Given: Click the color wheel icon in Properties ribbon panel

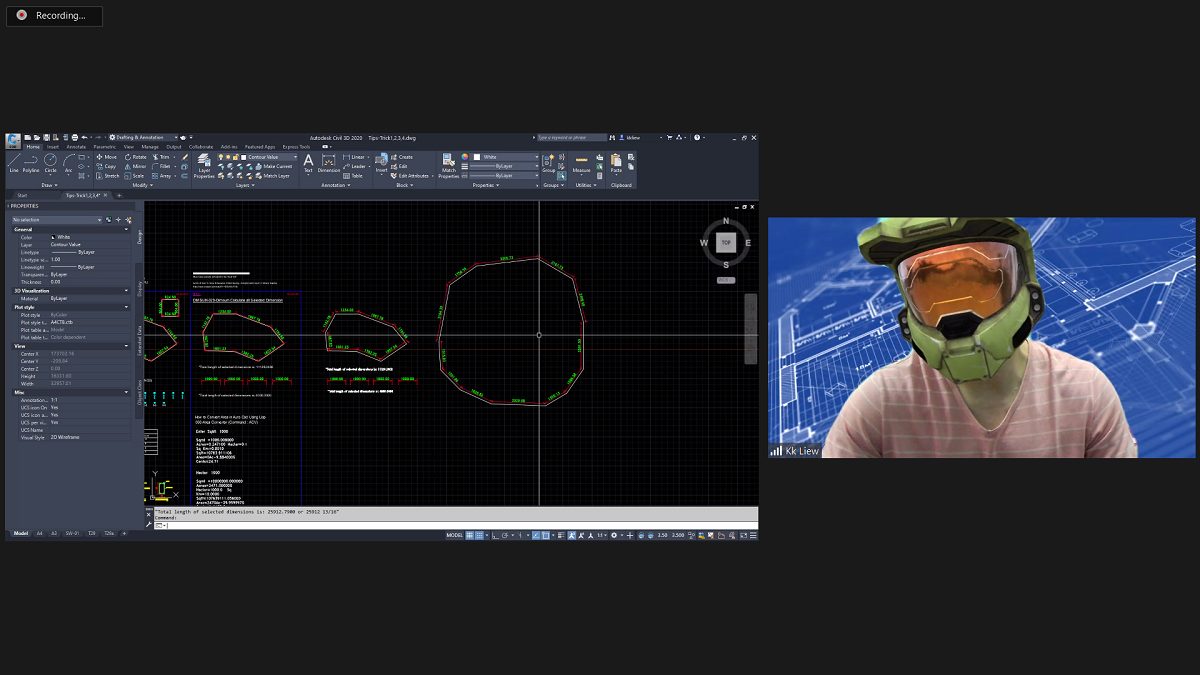Looking at the screenshot, I should tap(465, 157).
